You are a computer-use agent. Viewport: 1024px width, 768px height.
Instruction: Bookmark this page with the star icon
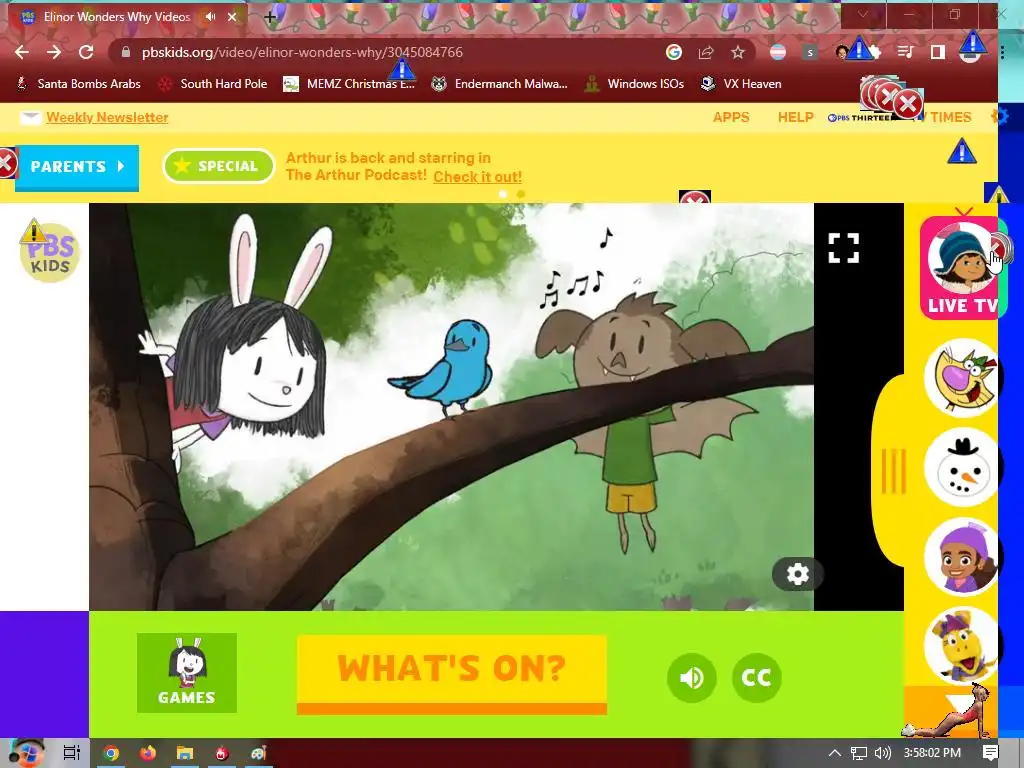point(738,52)
